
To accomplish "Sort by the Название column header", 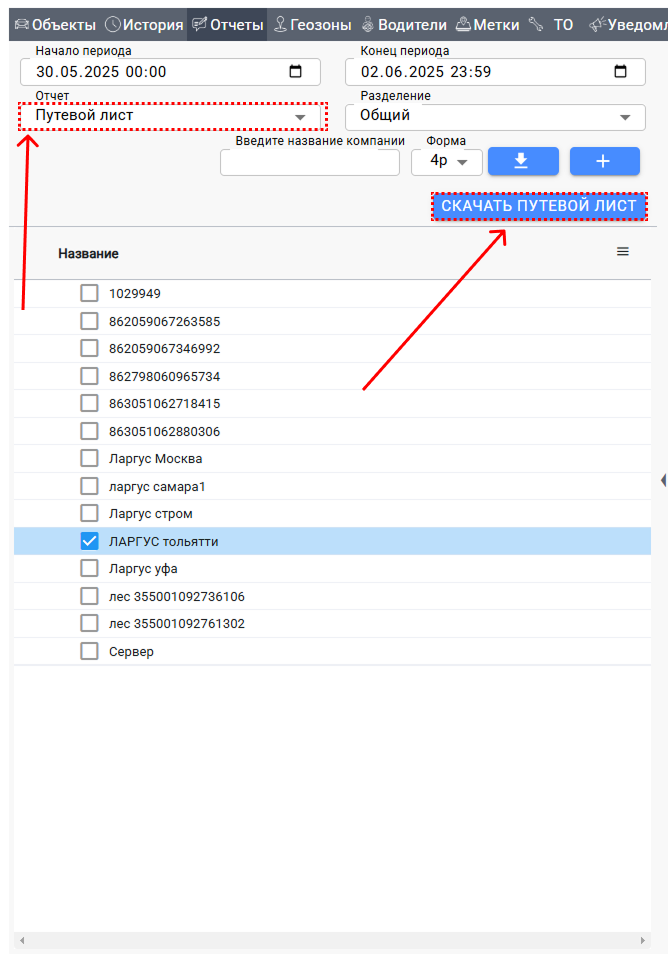I will click(x=88, y=254).
